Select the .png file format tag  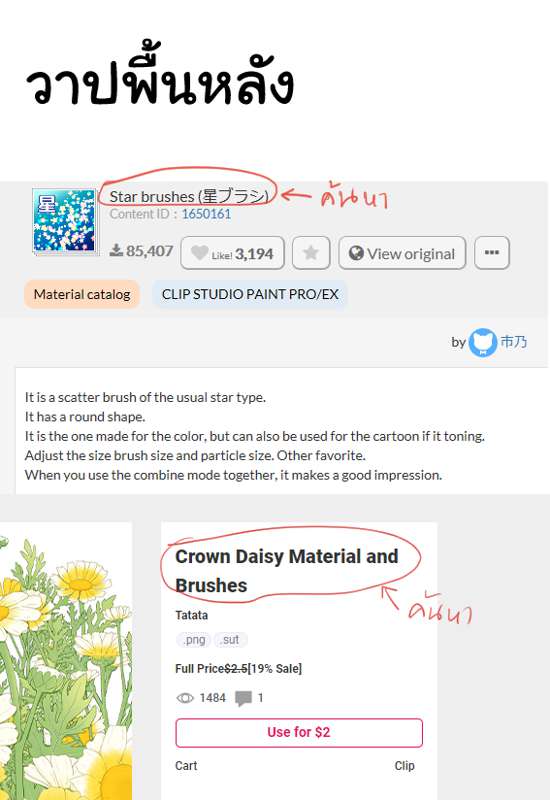[x=194, y=640]
